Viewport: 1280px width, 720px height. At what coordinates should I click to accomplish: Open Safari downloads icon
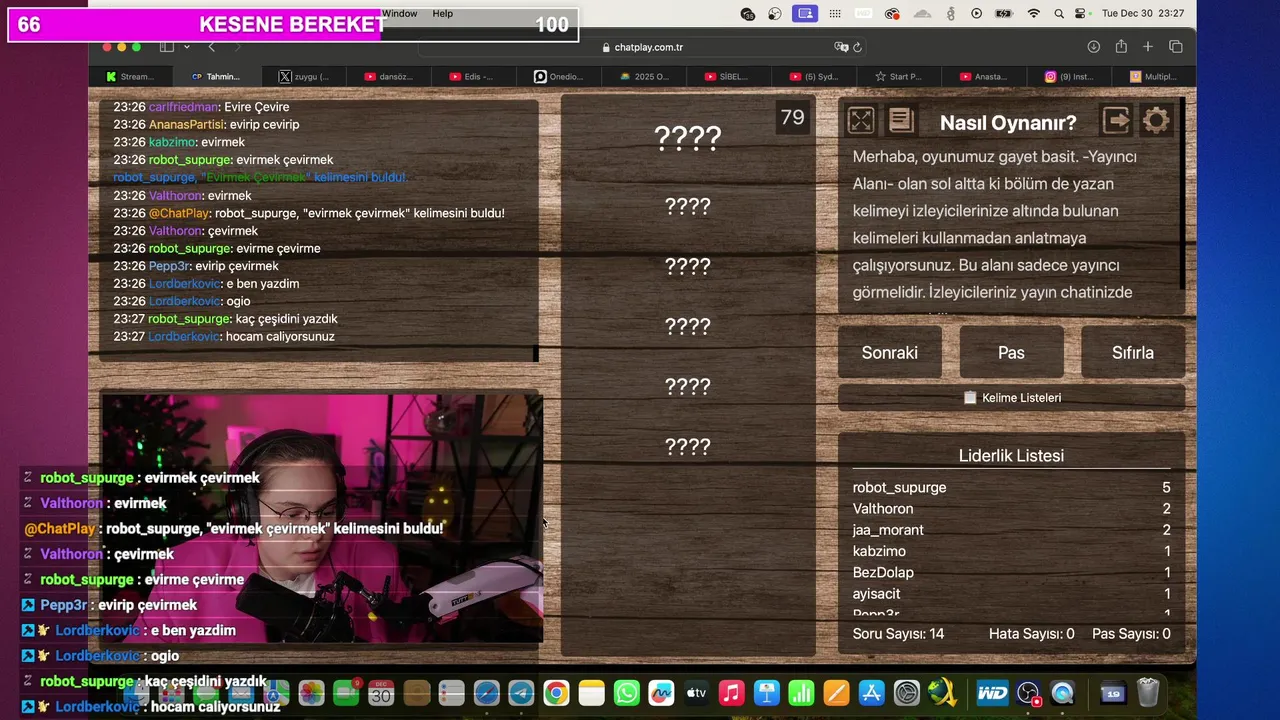click(1094, 47)
